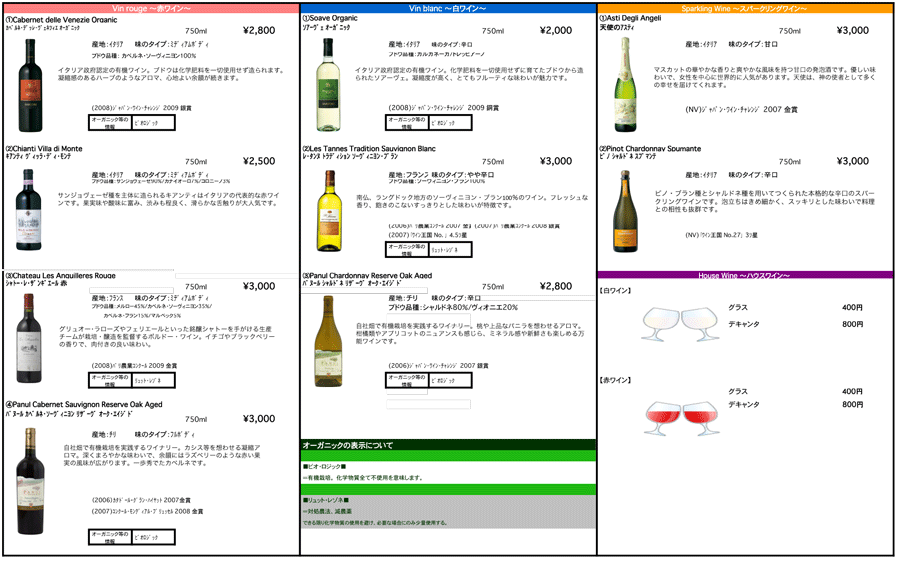Click the organic info box under Soave Organic

tap(429, 122)
